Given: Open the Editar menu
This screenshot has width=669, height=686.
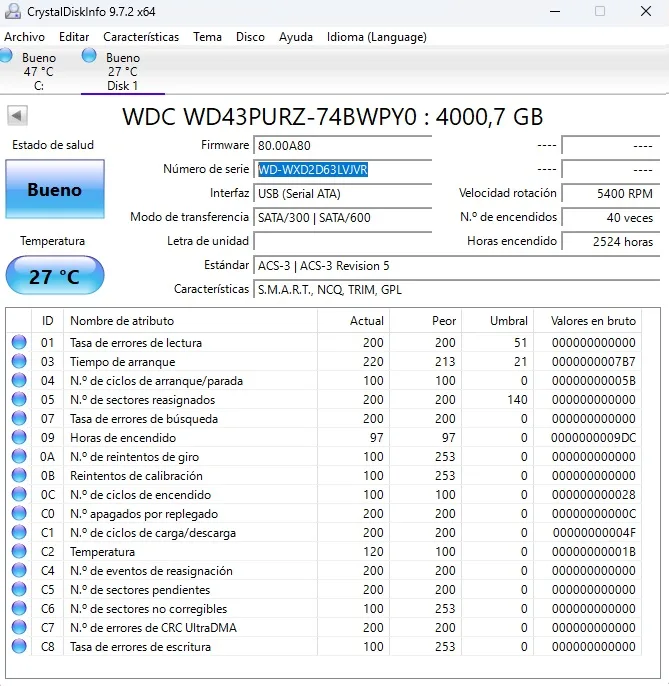Looking at the screenshot, I should 74,37.
